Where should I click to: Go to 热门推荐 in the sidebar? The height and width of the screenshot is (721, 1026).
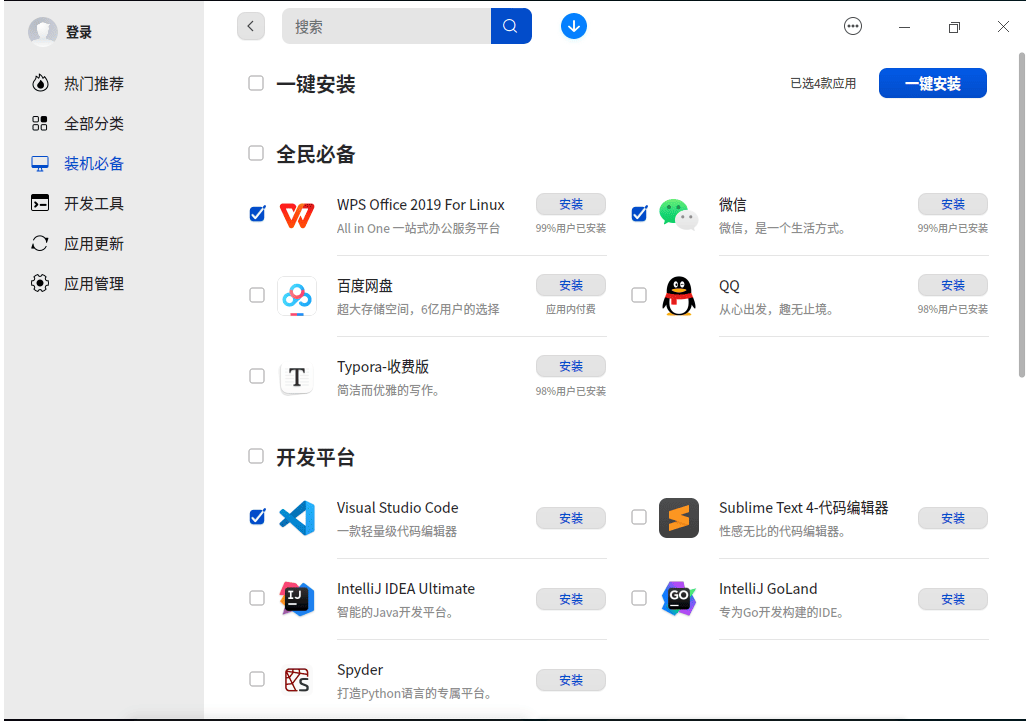point(94,84)
